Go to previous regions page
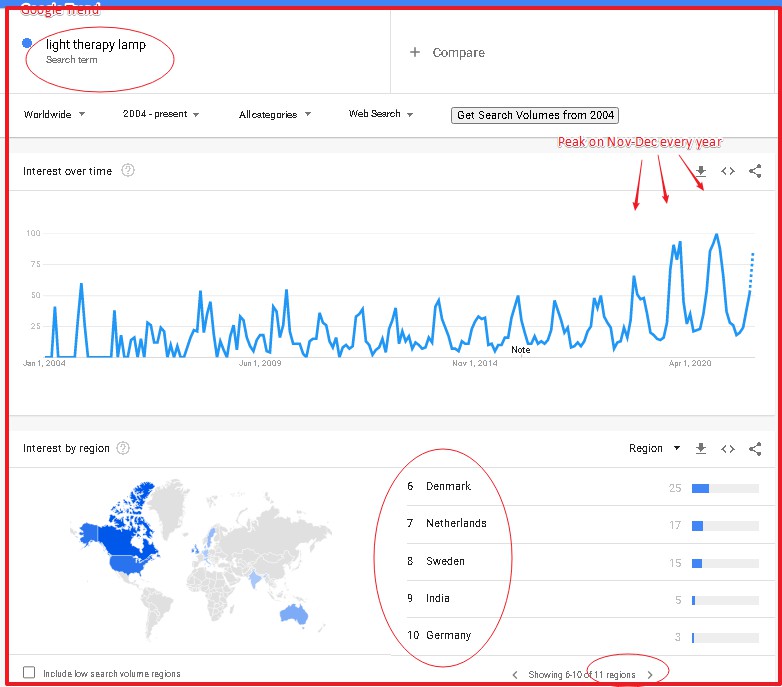 [x=515, y=675]
